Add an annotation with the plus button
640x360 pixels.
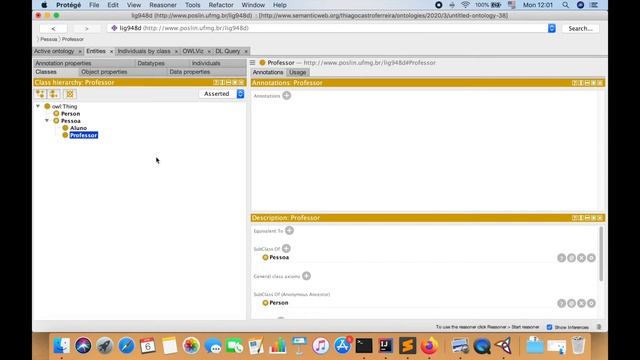pos(287,96)
